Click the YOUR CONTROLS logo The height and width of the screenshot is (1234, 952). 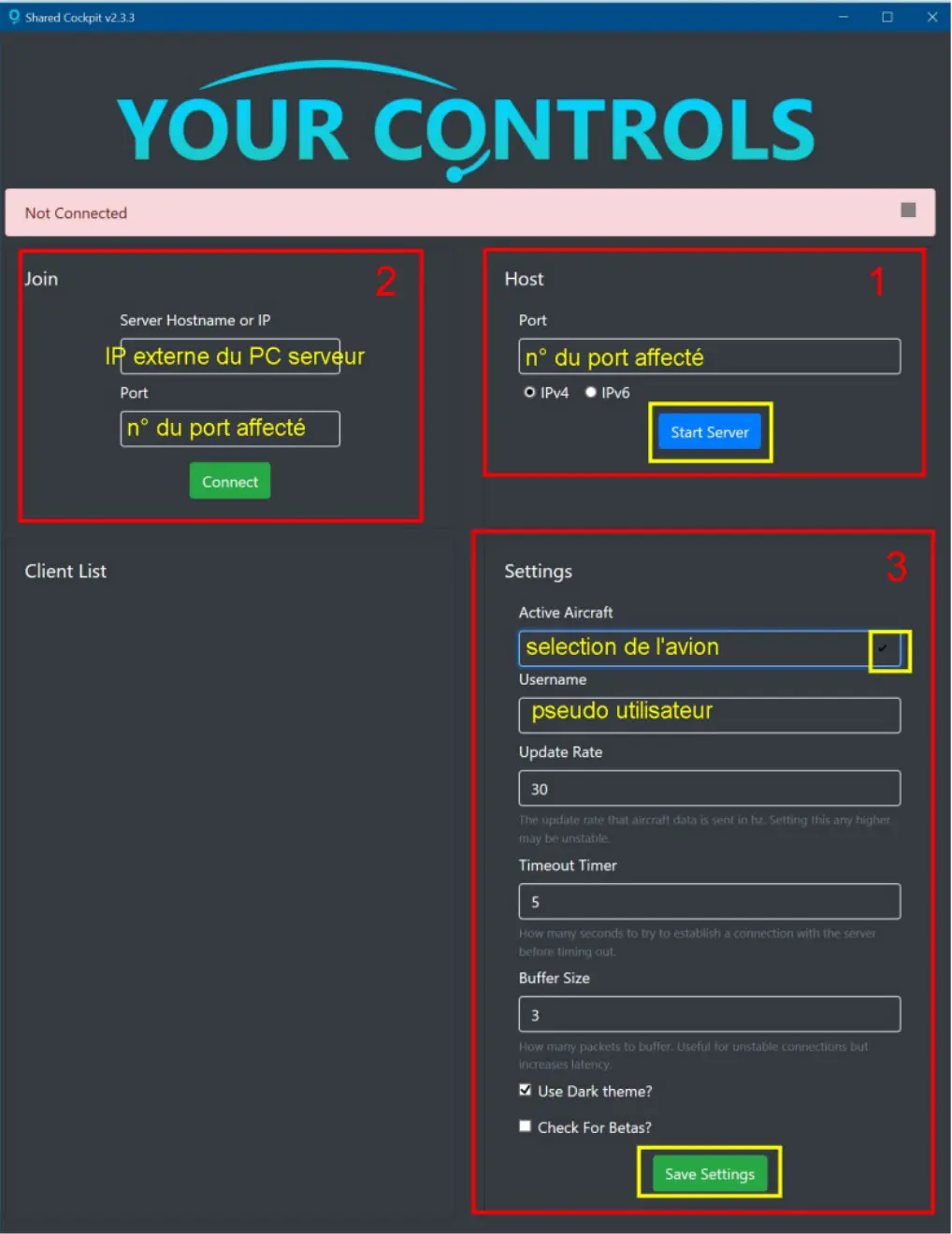466,121
